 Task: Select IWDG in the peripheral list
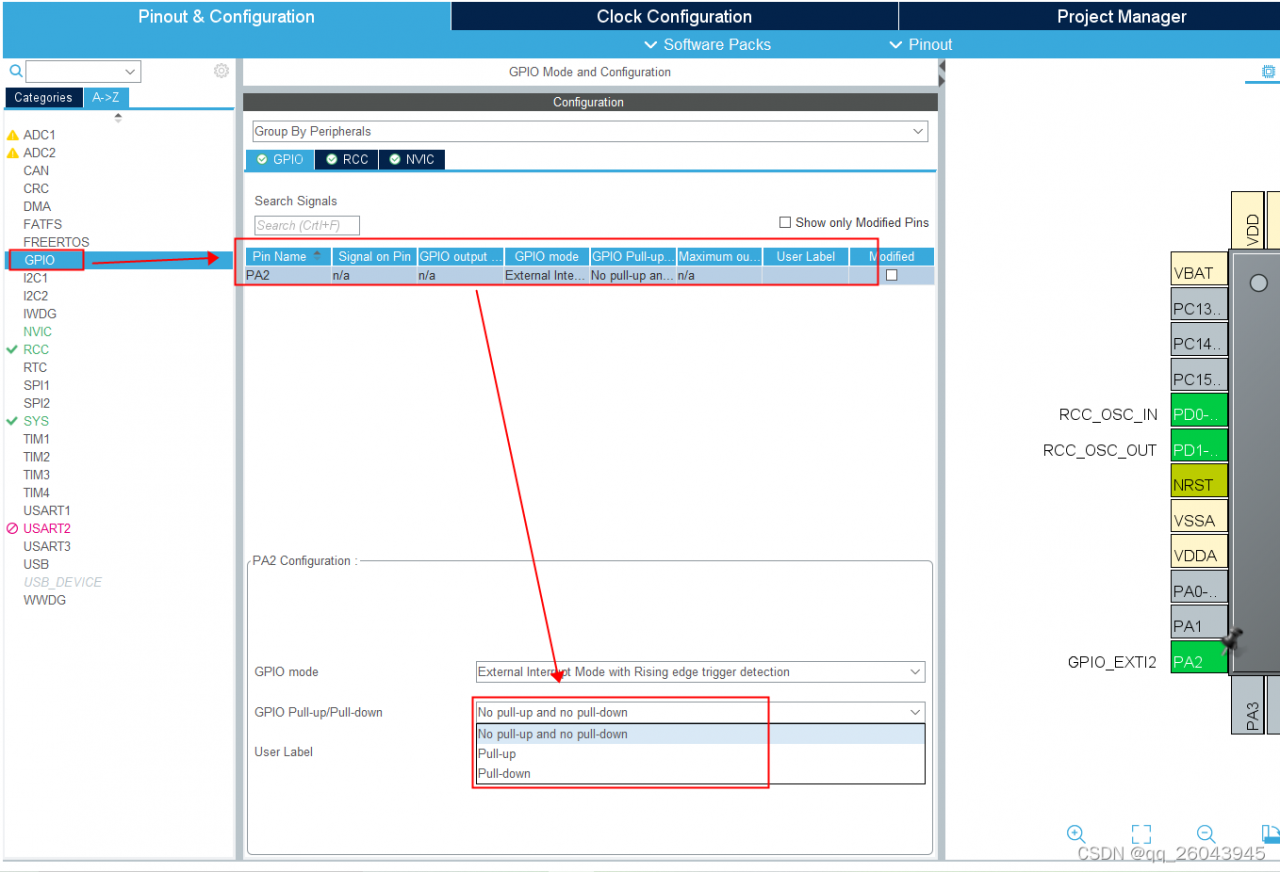(40, 313)
